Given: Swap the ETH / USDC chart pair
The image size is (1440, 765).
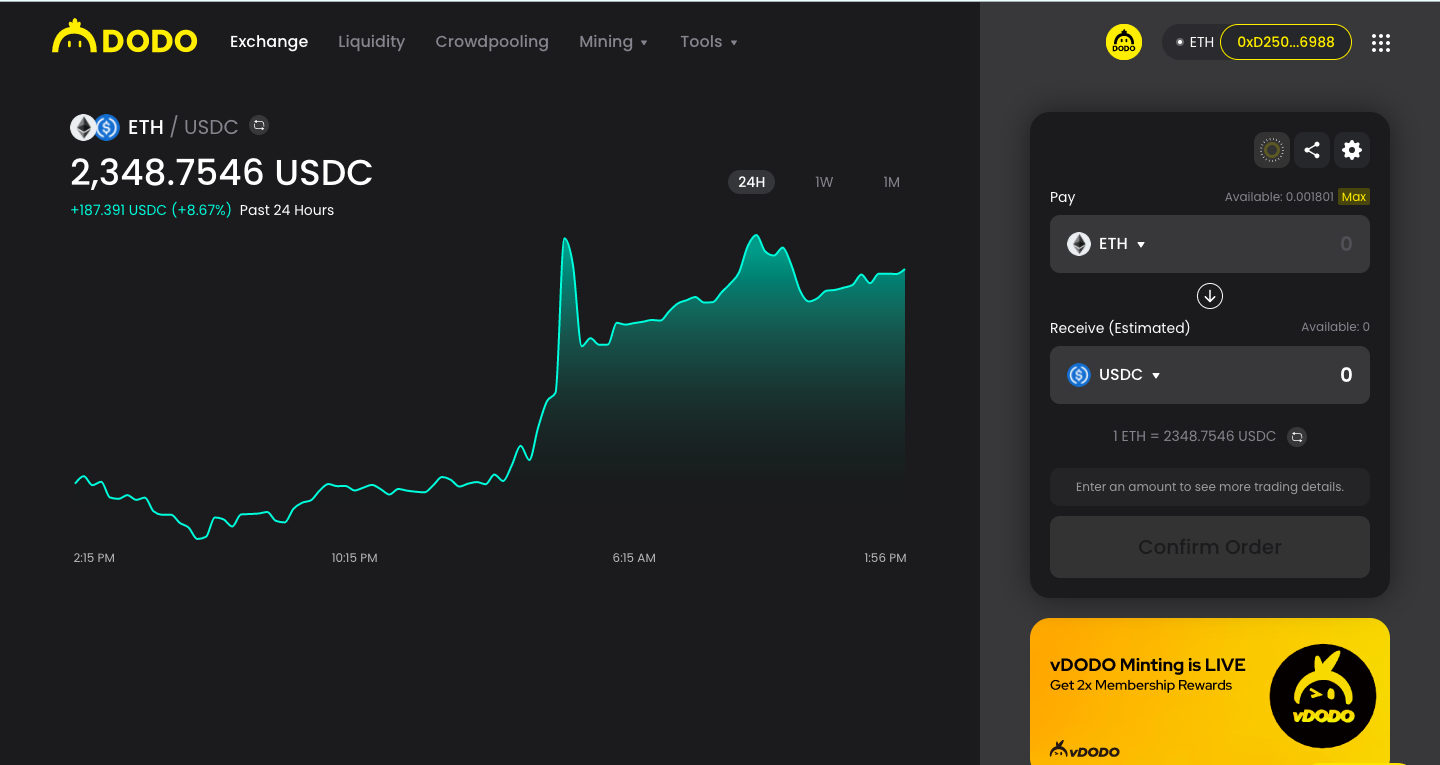Looking at the screenshot, I should point(259,125).
